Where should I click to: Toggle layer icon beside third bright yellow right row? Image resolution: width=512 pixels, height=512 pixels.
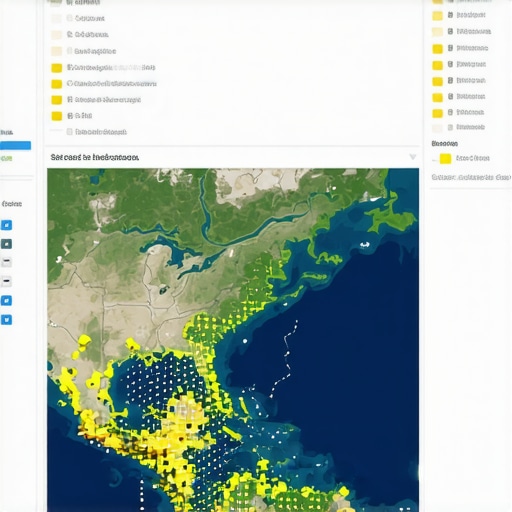450,80
